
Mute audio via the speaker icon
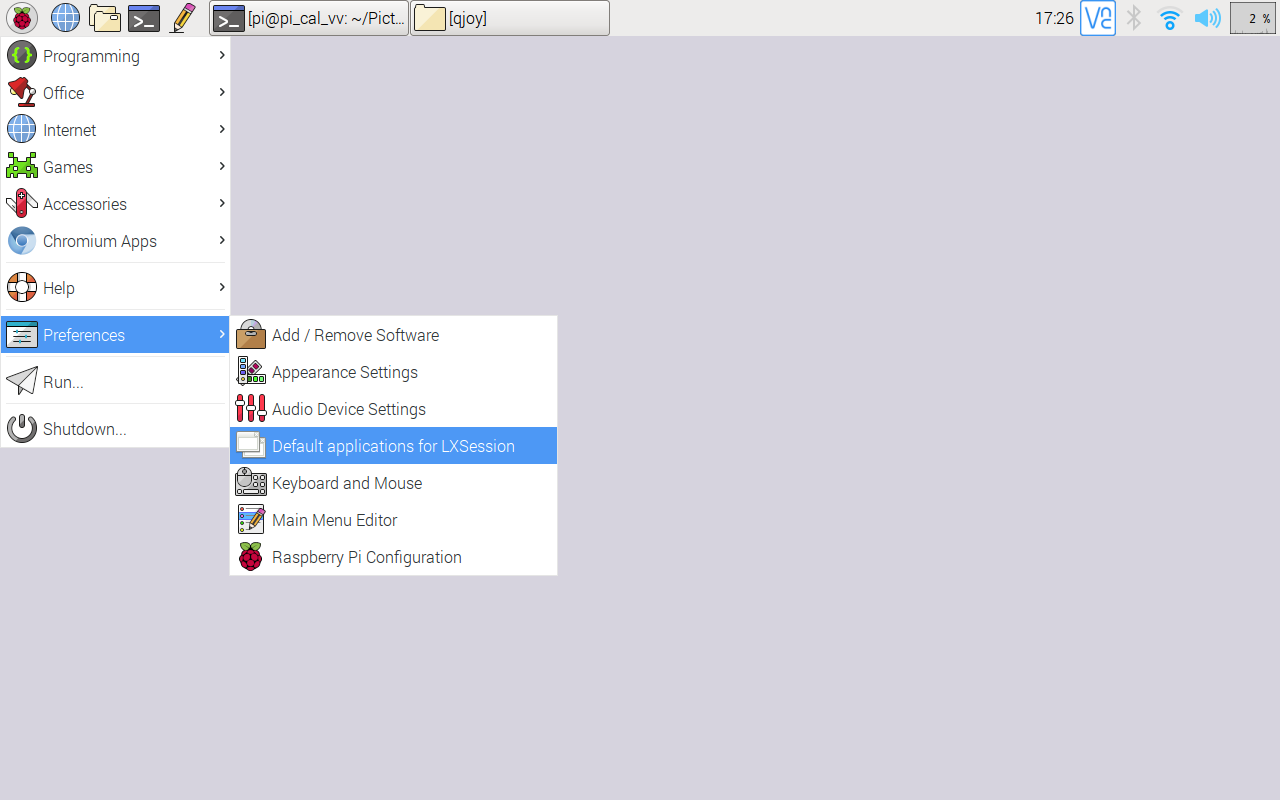coord(1207,17)
